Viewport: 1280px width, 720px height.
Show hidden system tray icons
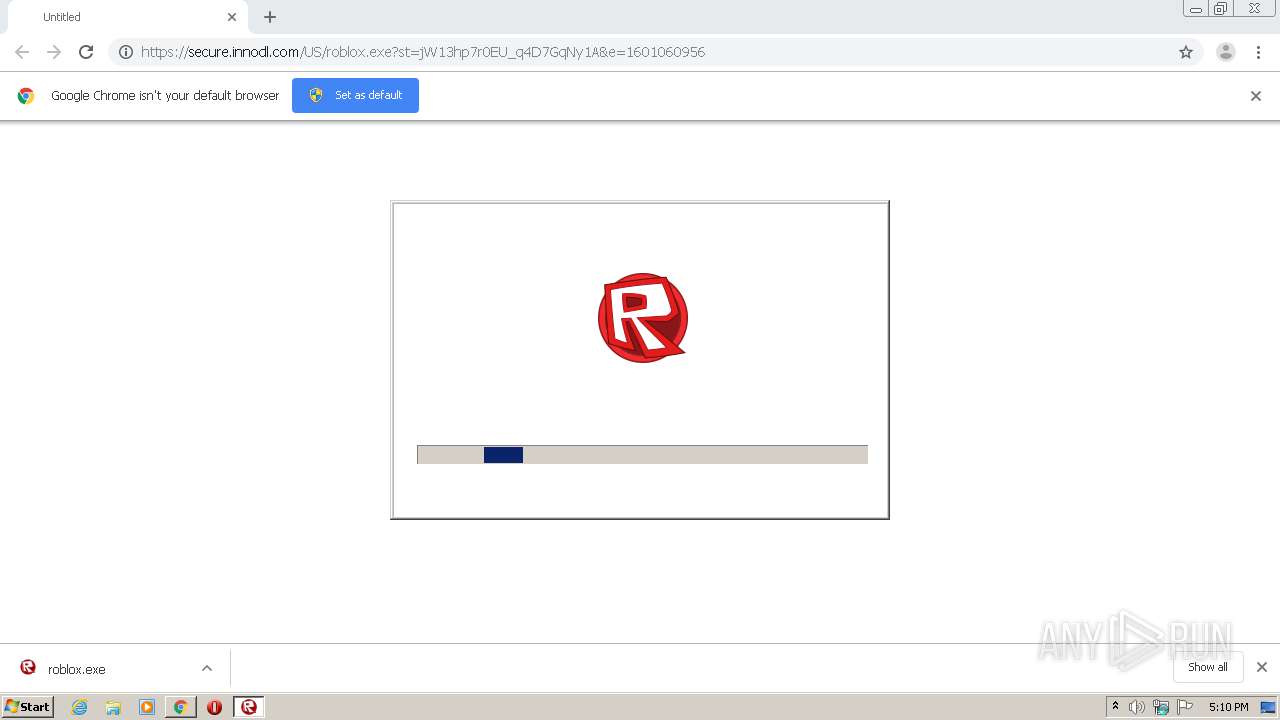click(1116, 707)
